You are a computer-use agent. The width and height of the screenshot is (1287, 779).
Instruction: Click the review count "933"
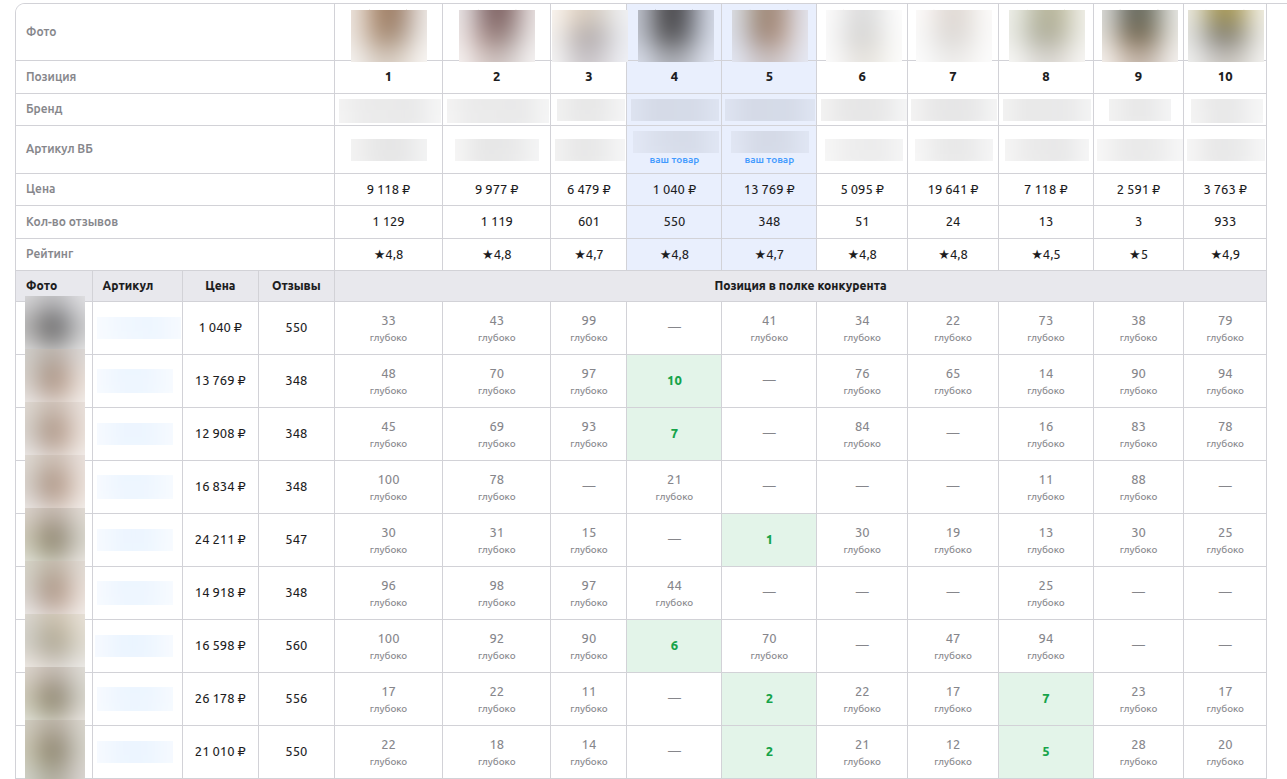1225,222
